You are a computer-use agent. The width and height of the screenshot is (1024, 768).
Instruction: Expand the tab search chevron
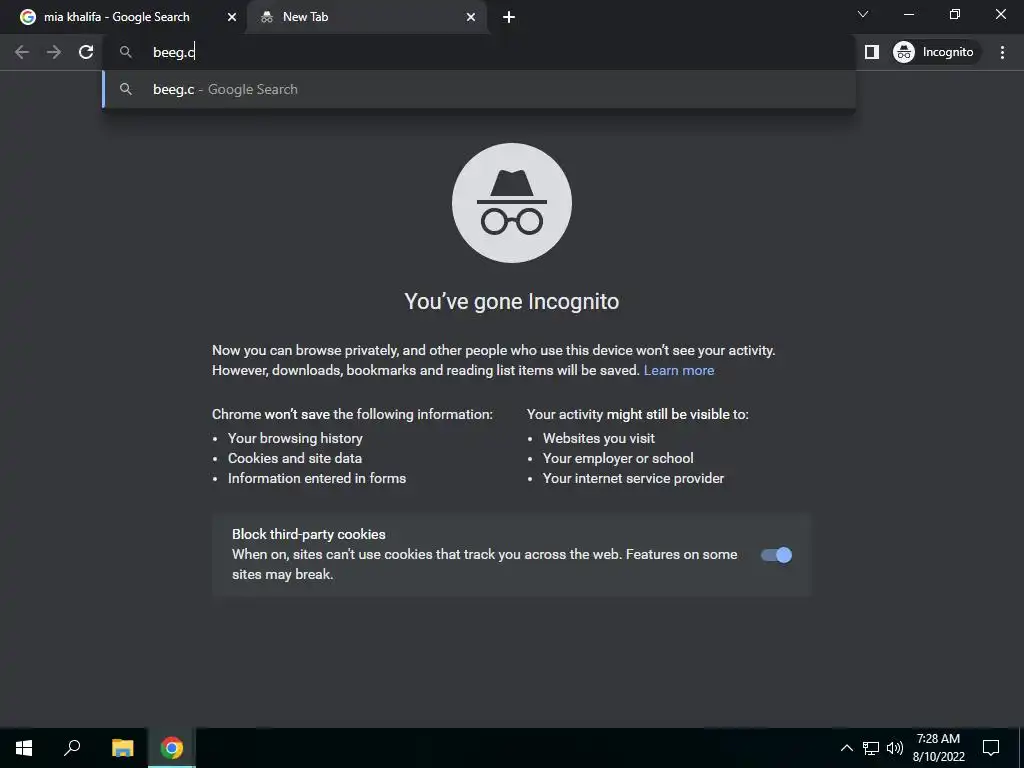[863, 14]
